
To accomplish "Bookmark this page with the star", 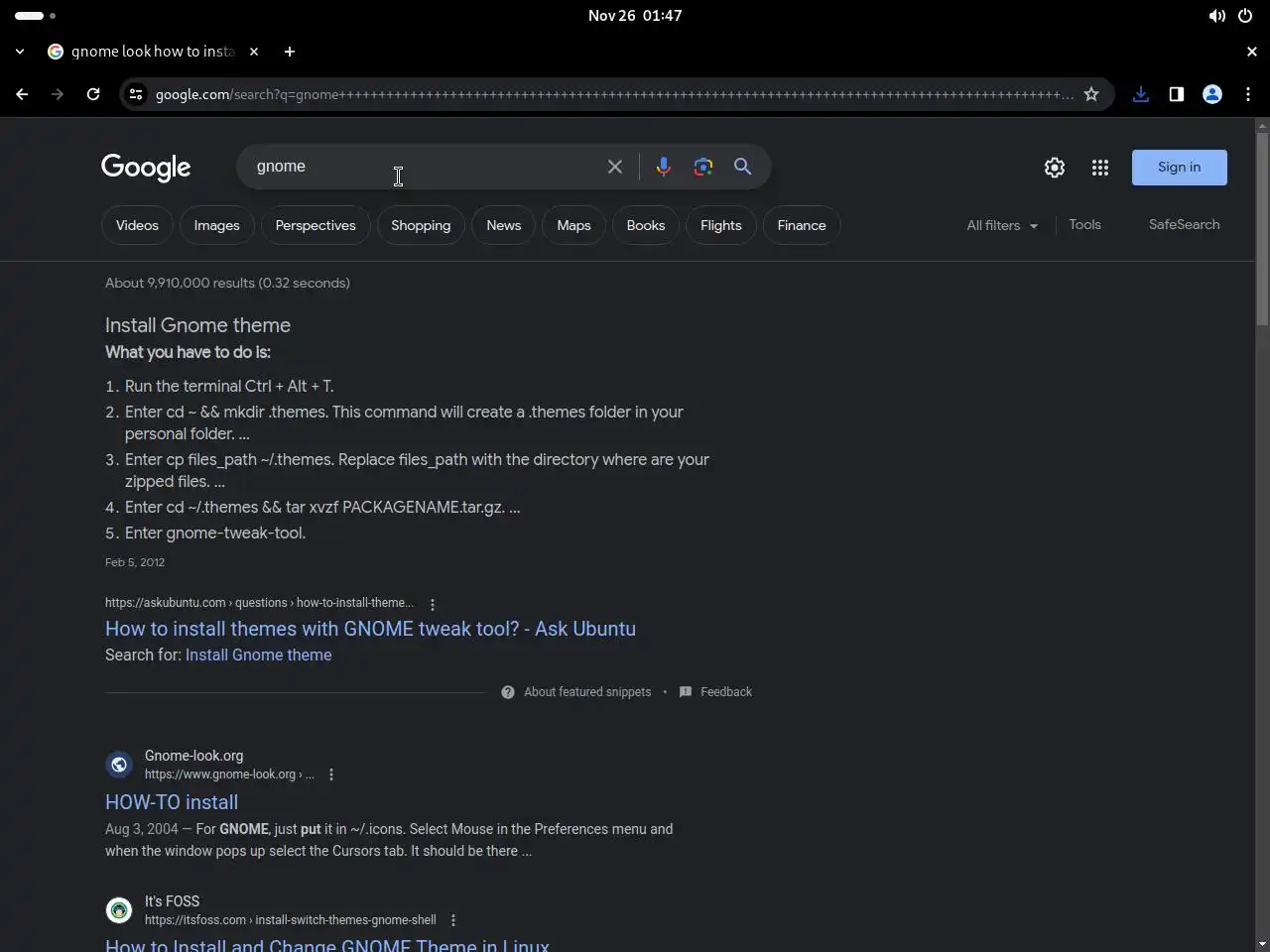I will [1091, 94].
